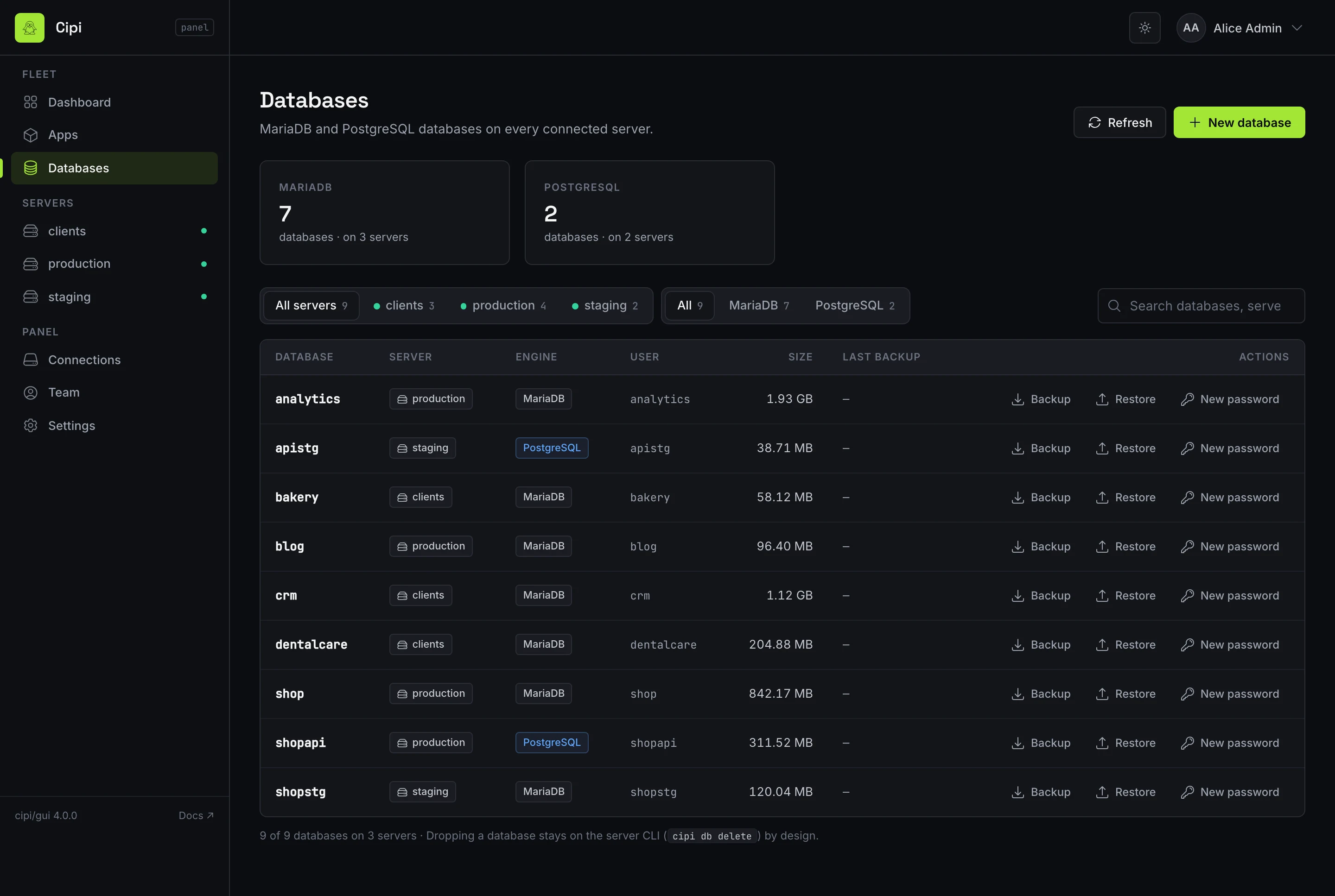The height and width of the screenshot is (896, 1335).
Task: Select the staging server in sidebar
Action: pos(114,297)
